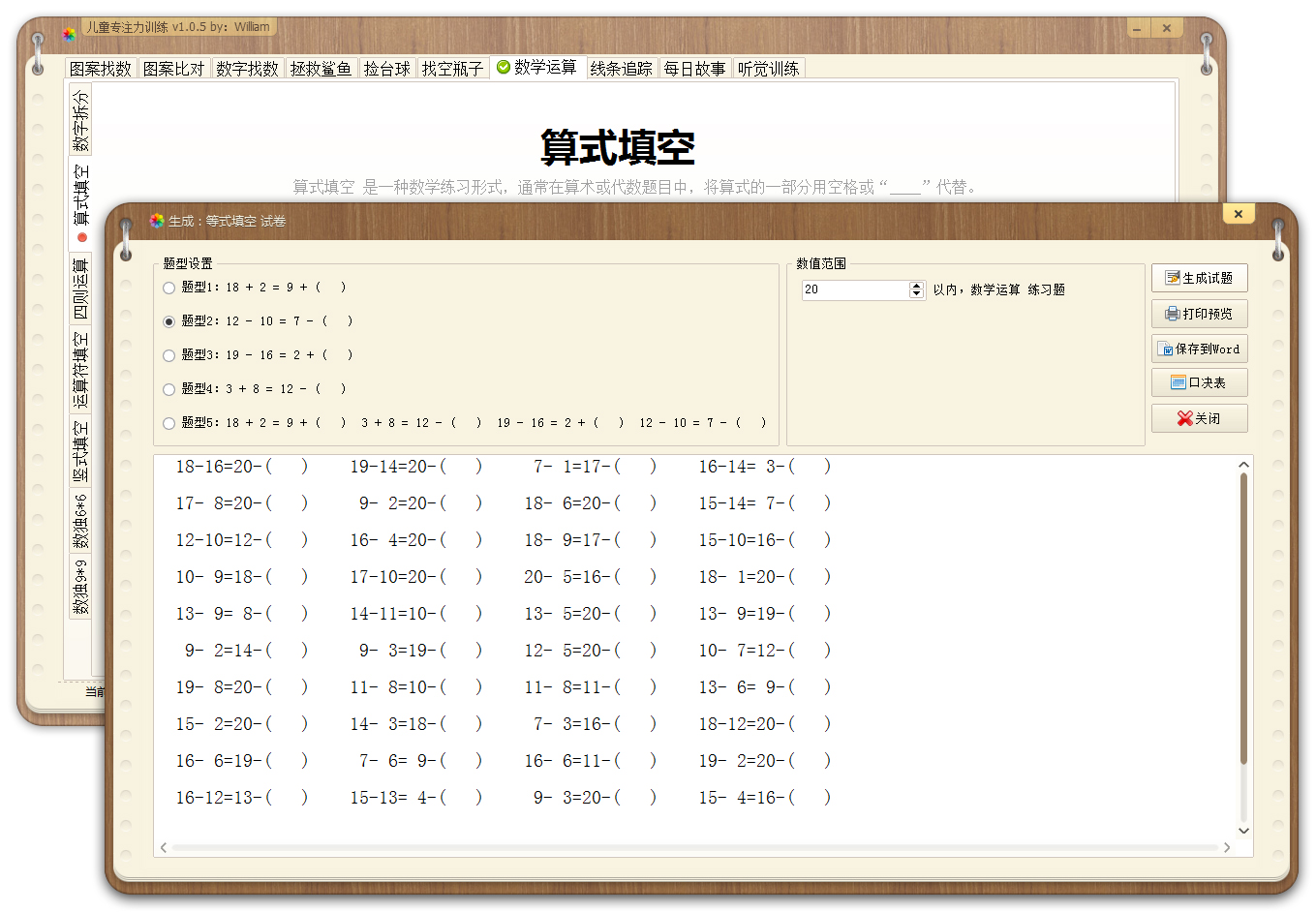Click the green checkmark icon on 数学运算 tab
Viewport: 1316px width, 912px height.
coord(504,67)
